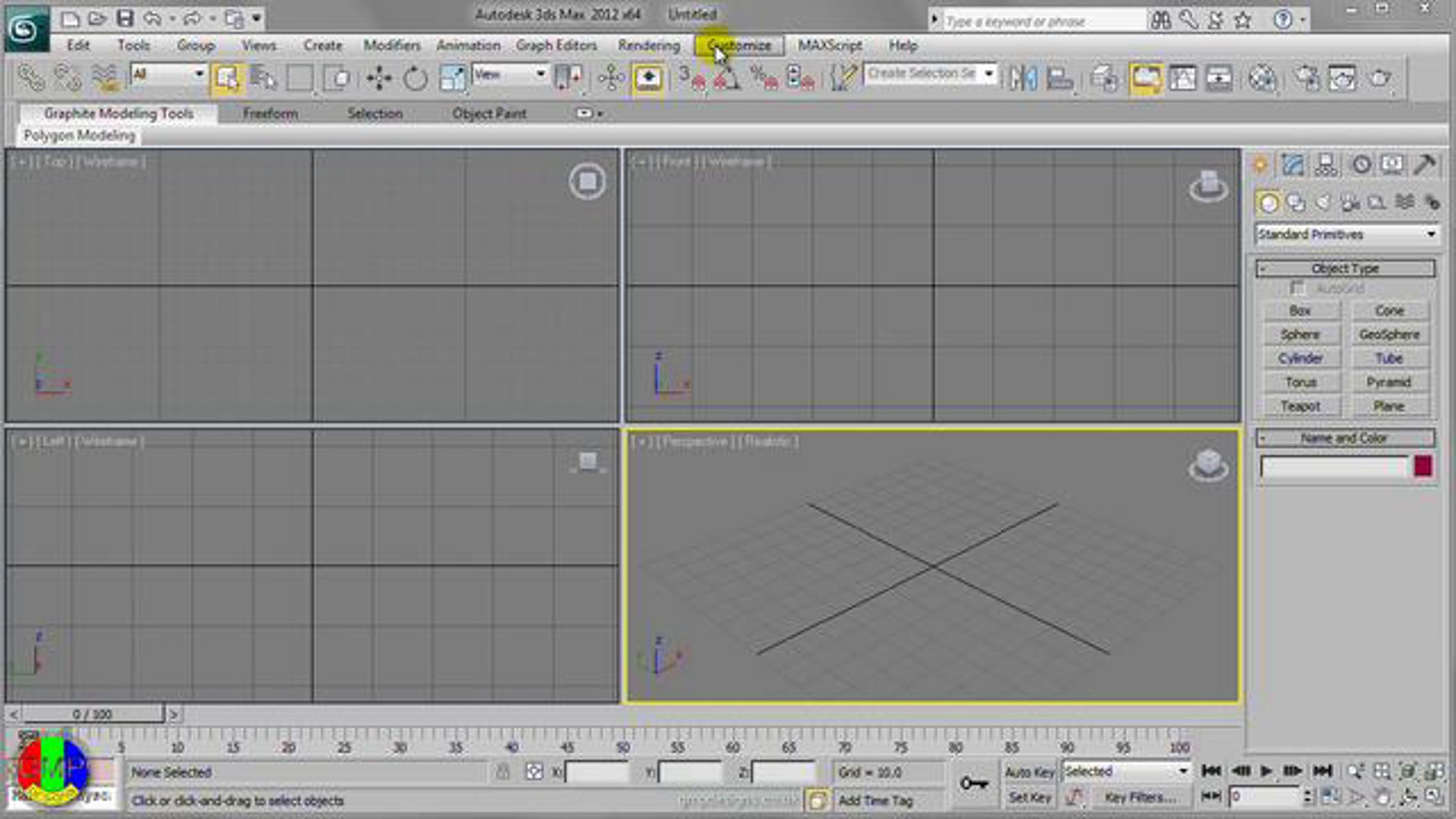Image resolution: width=1456 pixels, height=819 pixels.
Task: Expand the quick access toolbar customize arrow
Action: pyautogui.click(x=257, y=19)
